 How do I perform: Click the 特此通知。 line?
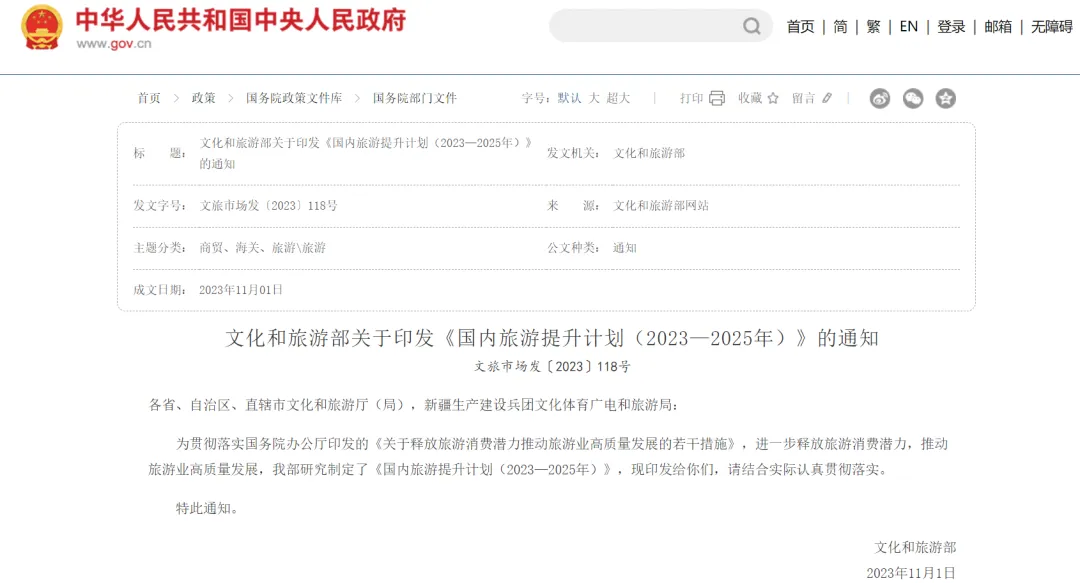coord(207,508)
